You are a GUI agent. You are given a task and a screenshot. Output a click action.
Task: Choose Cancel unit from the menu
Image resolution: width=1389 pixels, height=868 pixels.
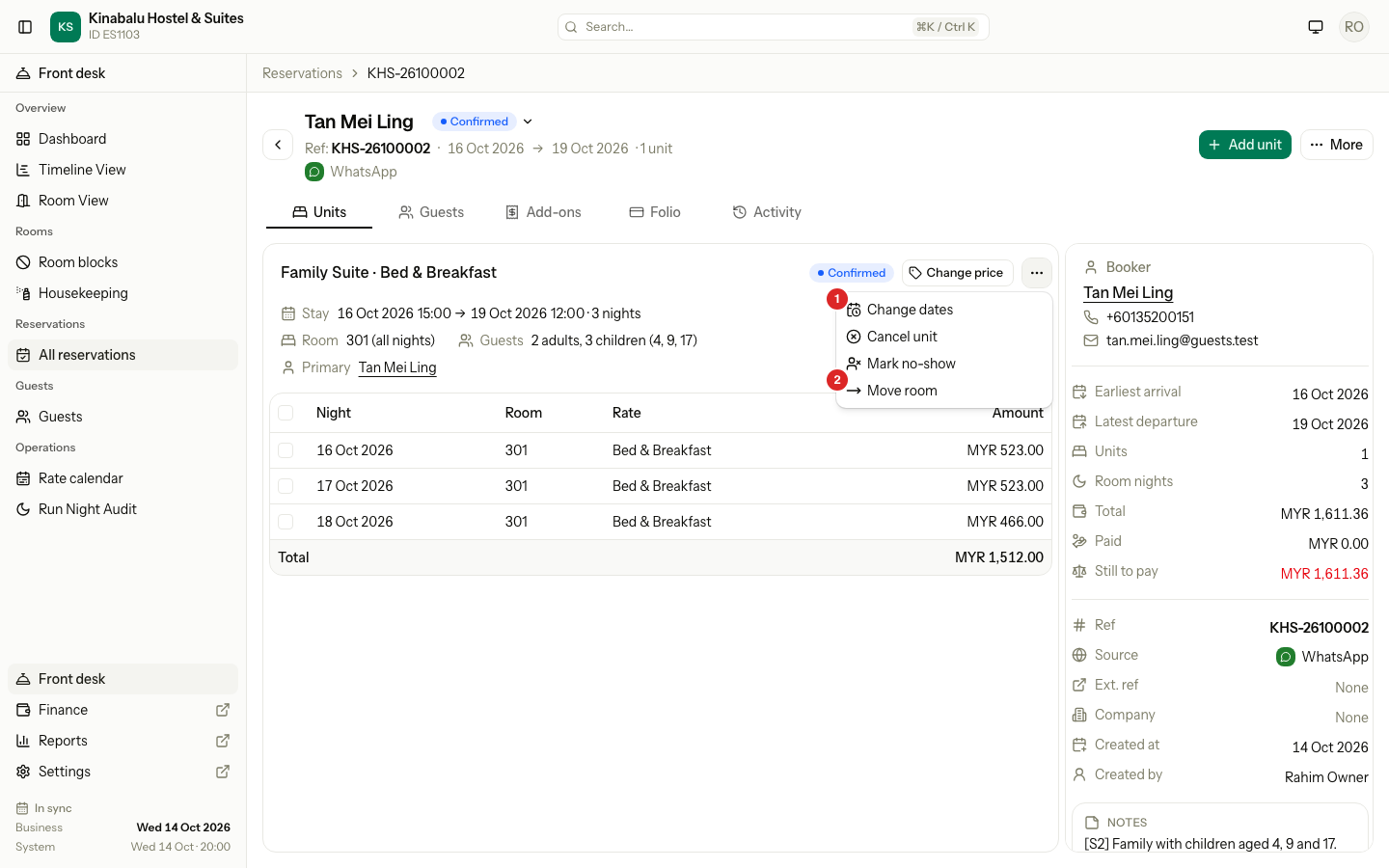click(x=943, y=337)
